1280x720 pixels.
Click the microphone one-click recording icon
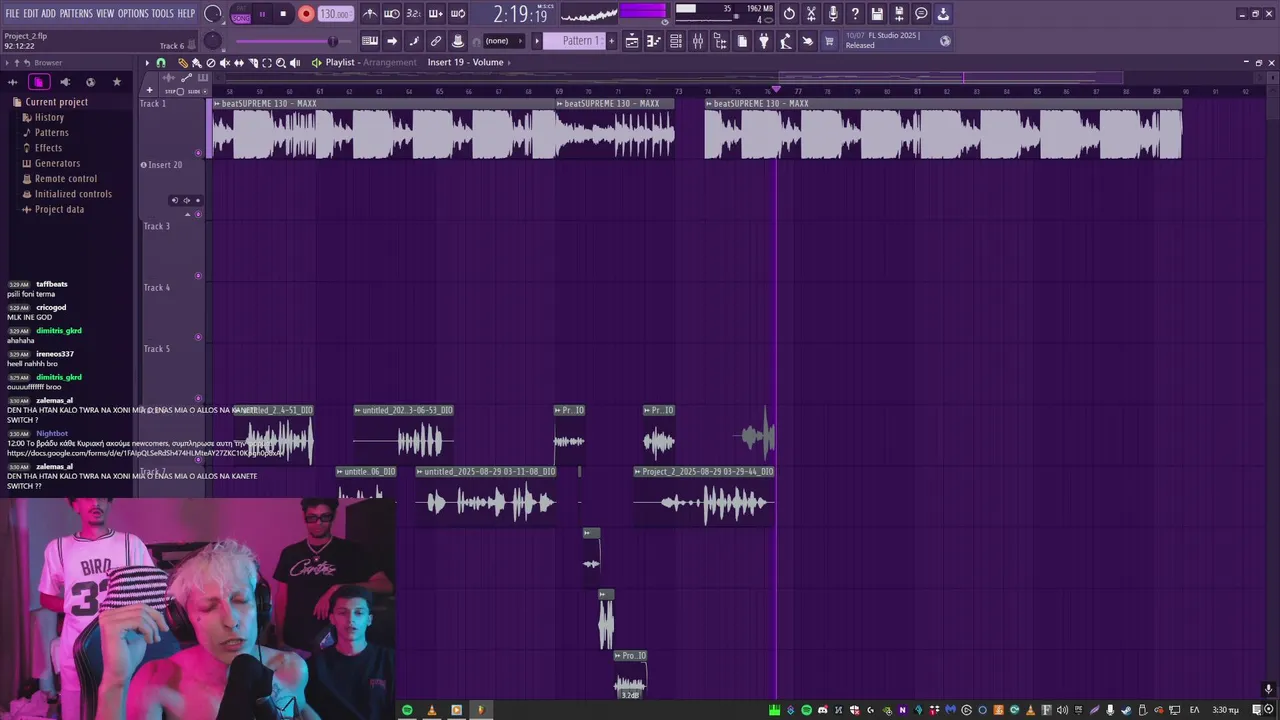click(x=833, y=14)
